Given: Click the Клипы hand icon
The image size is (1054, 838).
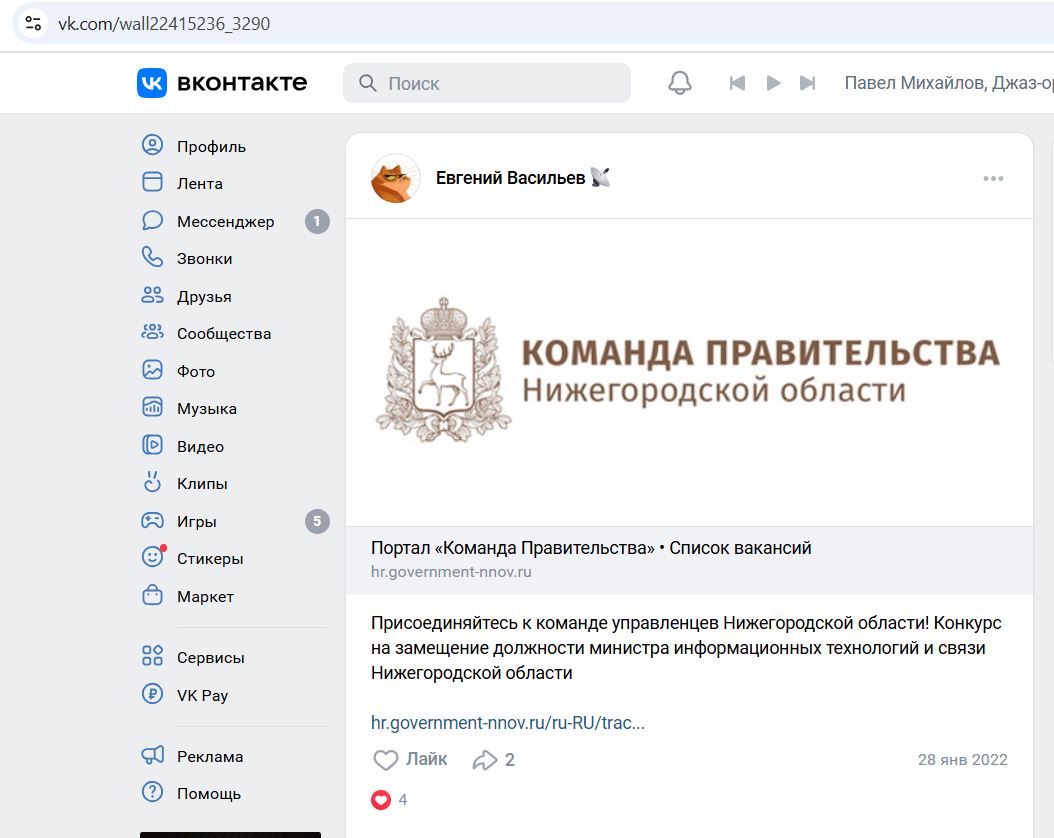Looking at the screenshot, I should point(153,482).
